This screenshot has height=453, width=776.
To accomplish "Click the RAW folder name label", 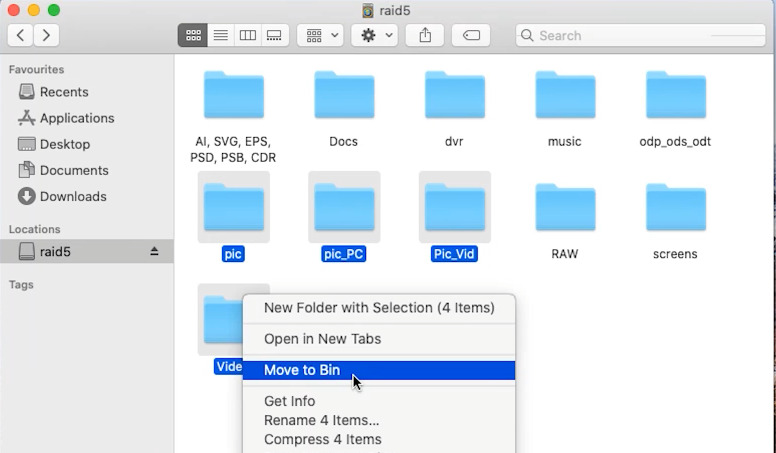I will 565,254.
